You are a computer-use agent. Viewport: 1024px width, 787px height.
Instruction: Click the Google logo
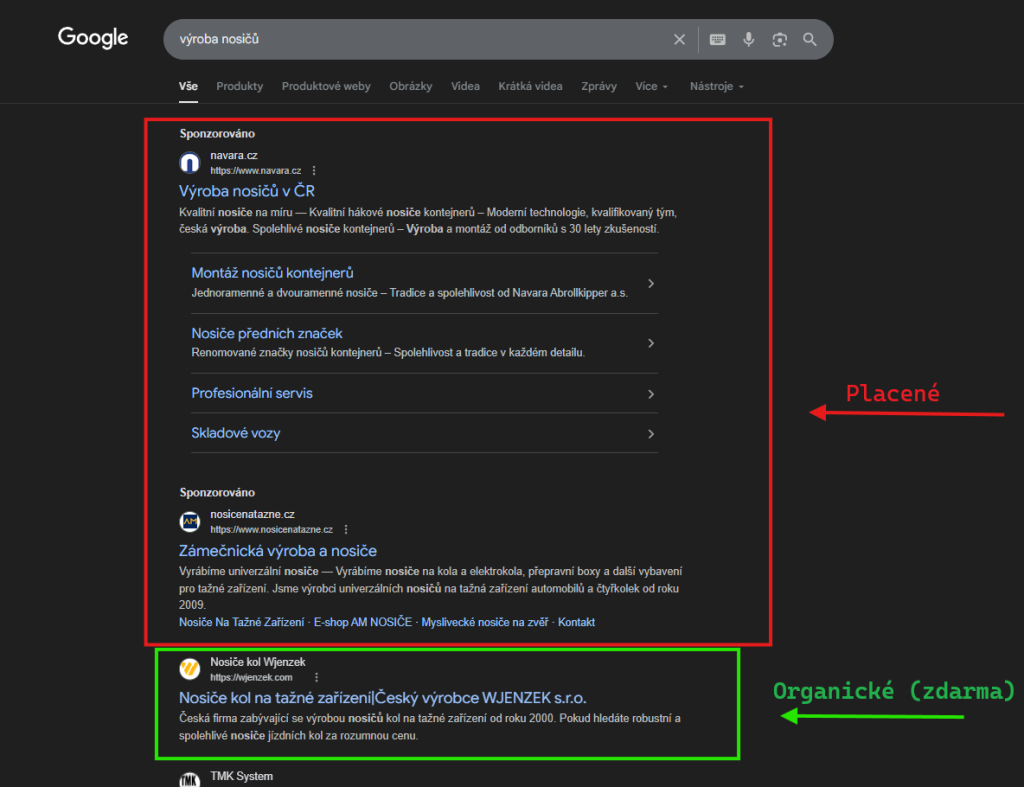(93, 38)
